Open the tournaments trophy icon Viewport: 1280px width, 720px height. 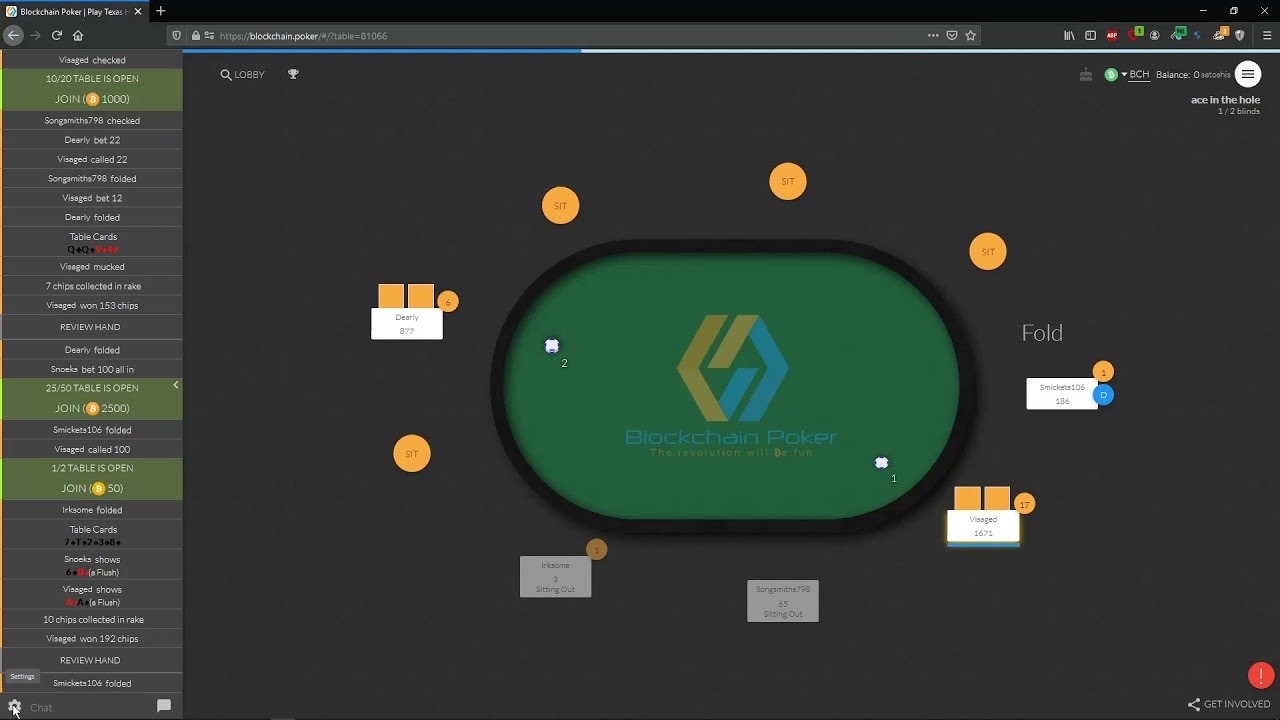tap(293, 74)
